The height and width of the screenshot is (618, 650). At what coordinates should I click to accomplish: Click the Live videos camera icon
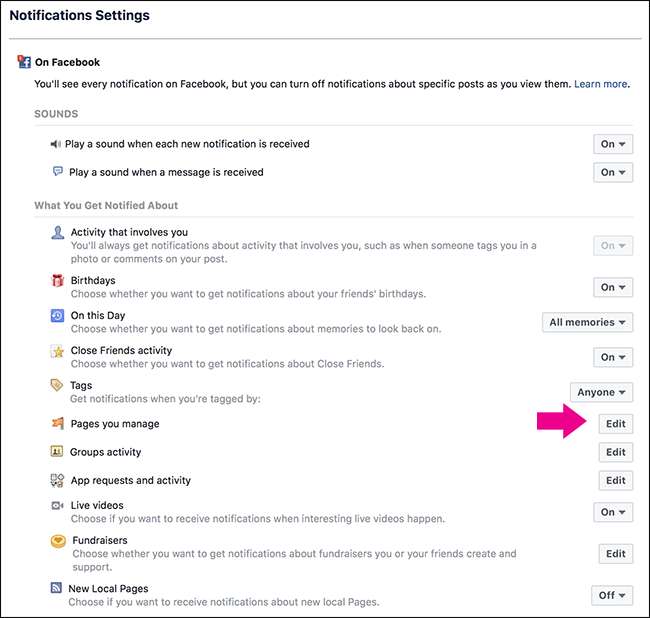click(x=57, y=506)
